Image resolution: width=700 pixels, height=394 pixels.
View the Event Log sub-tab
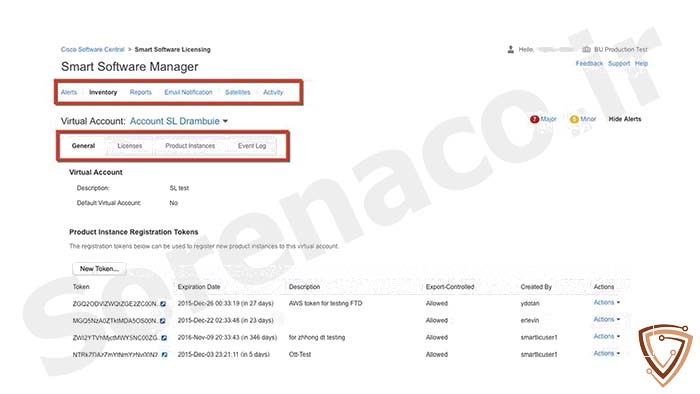pyautogui.click(x=252, y=146)
